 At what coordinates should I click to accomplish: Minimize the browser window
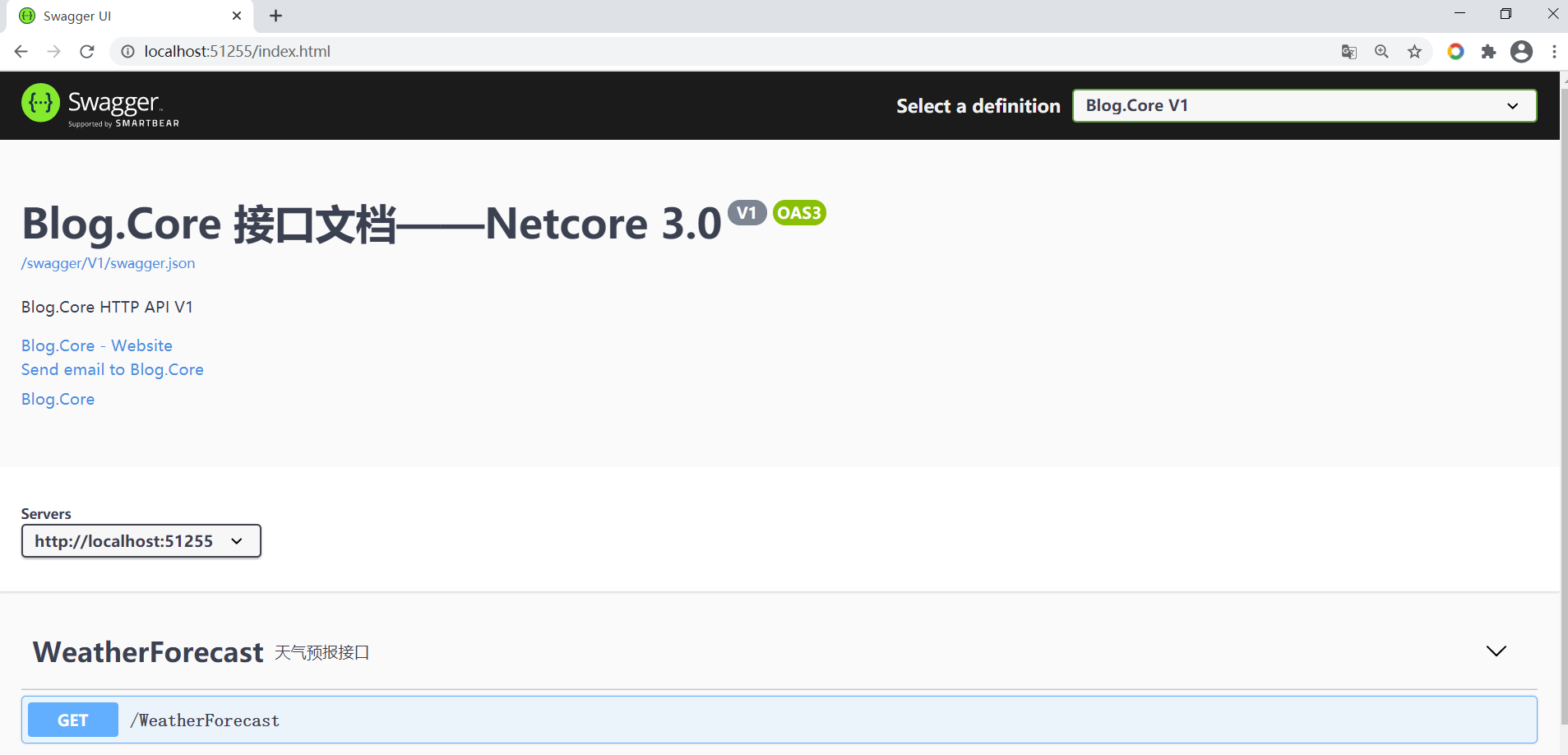1459,13
